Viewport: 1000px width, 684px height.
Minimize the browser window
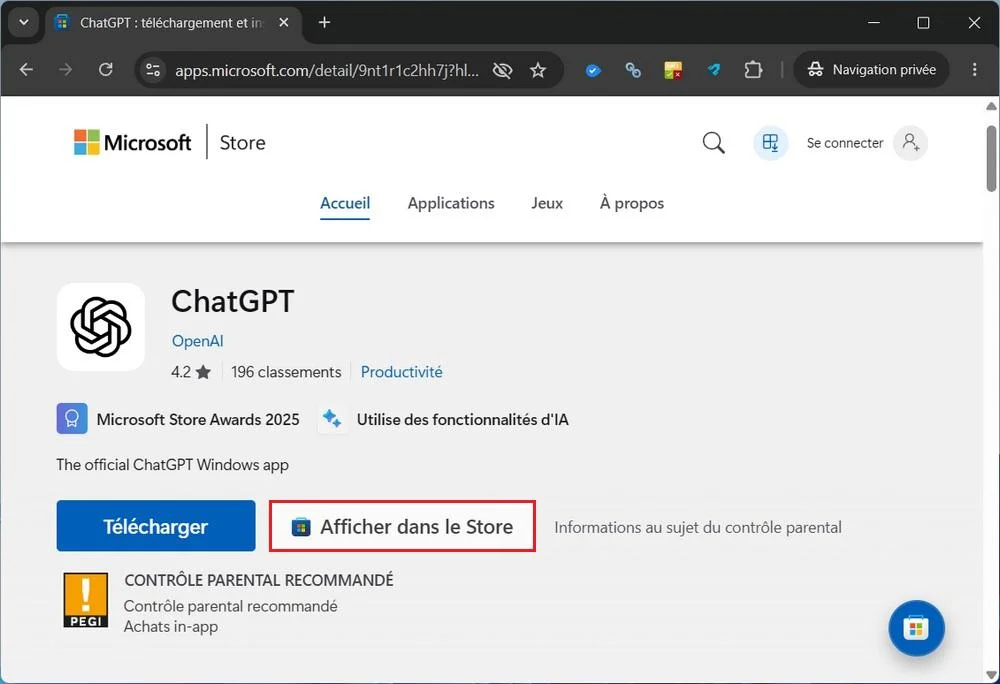[874, 22]
